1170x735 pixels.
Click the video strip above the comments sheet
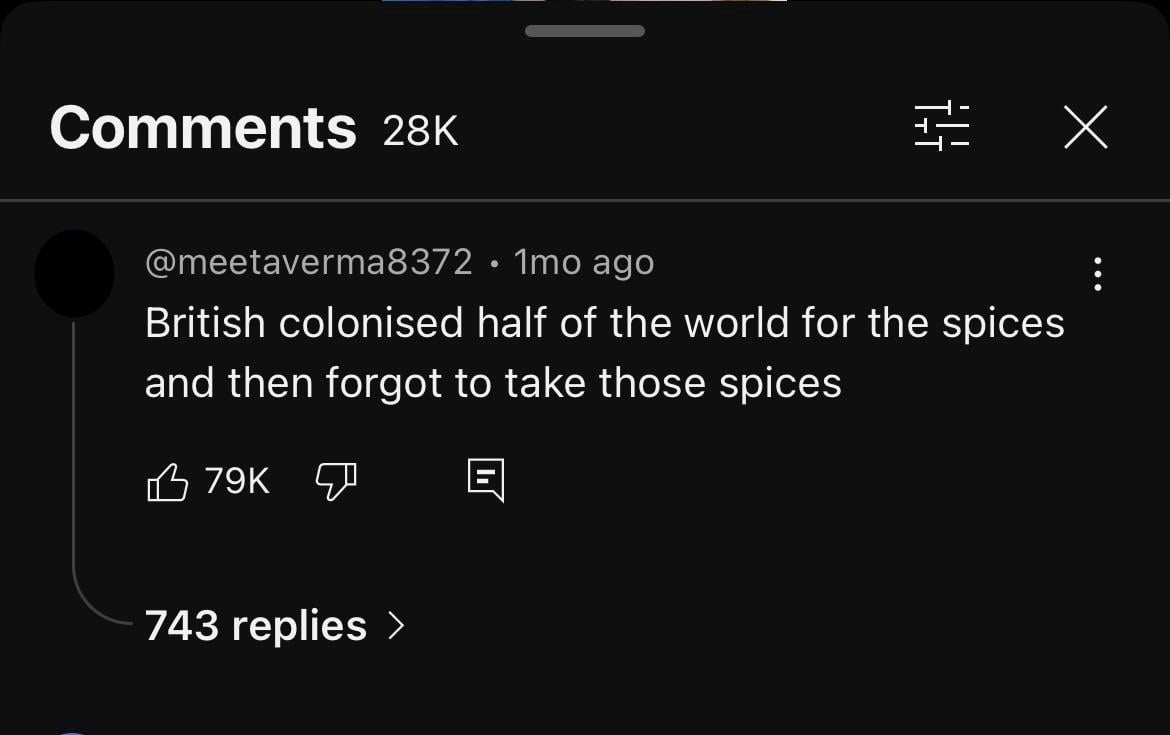584,3
